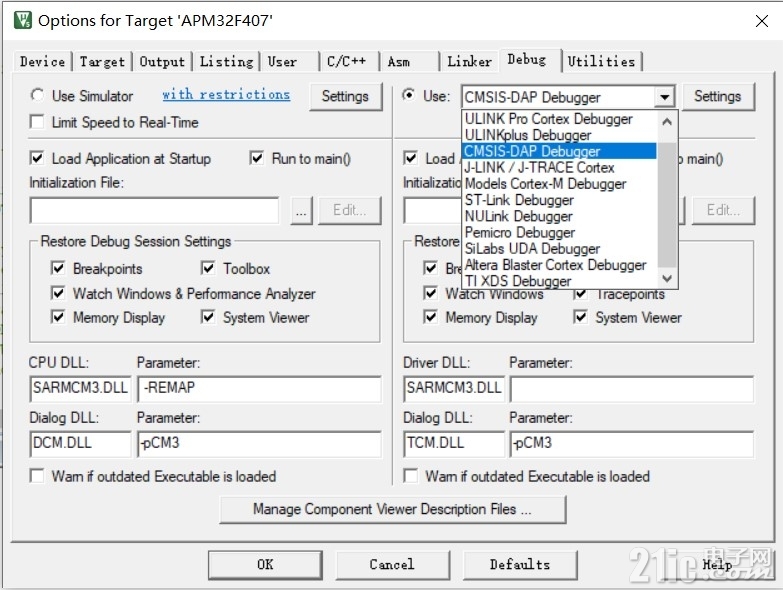
Task: Choose ULINKplus Debugger from list
Action: (x=559, y=135)
